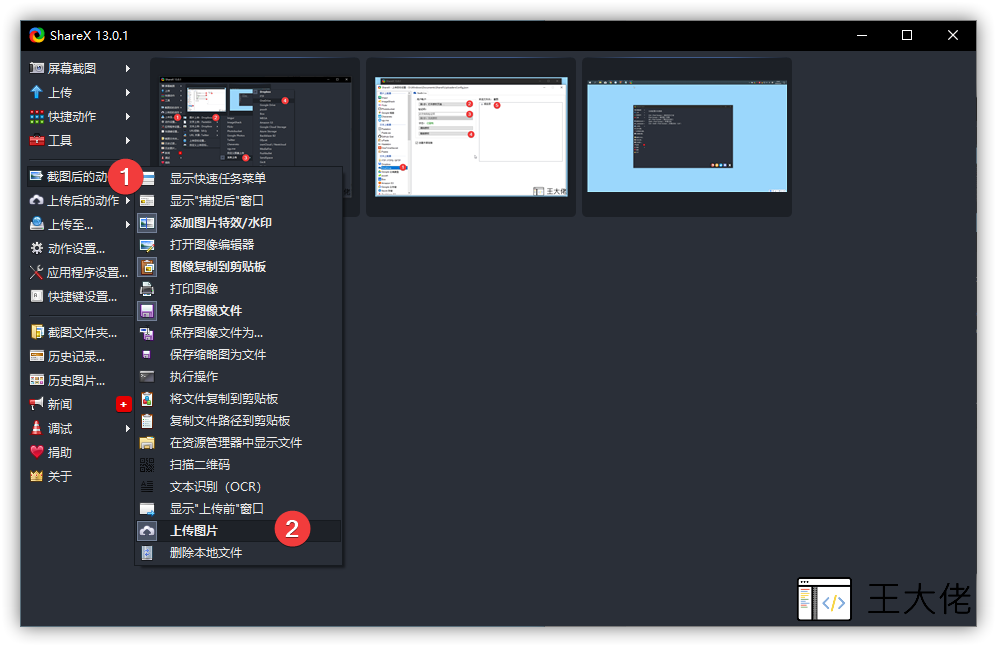Viewport: 997px width, 647px height.
Task: Toggle 复制文件路径到剪贴板 option
Action: 238,421
